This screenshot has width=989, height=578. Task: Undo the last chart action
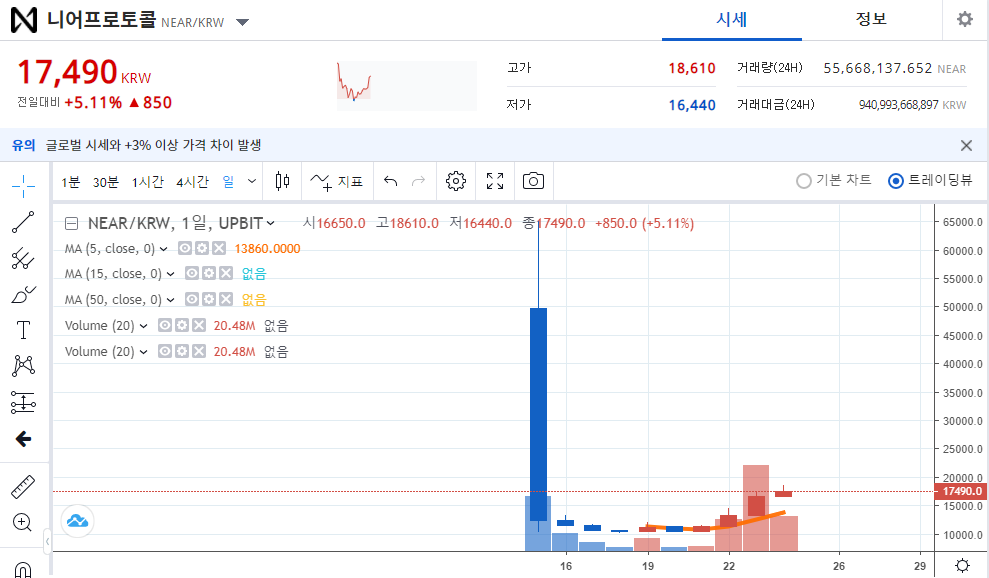click(x=390, y=182)
